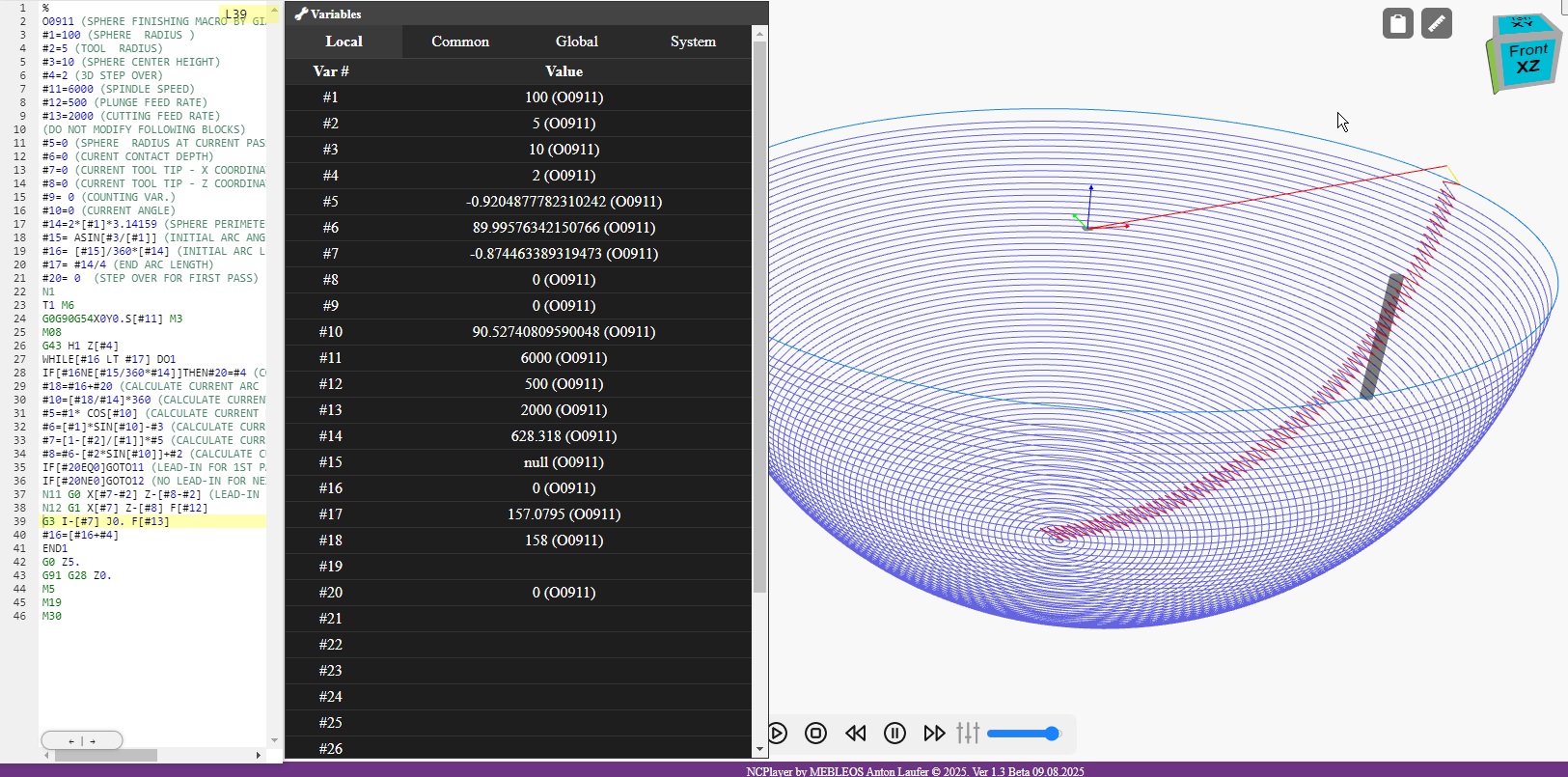The image size is (1568, 777).
Task: Click the rewind double-arrow button
Action: tap(856, 734)
